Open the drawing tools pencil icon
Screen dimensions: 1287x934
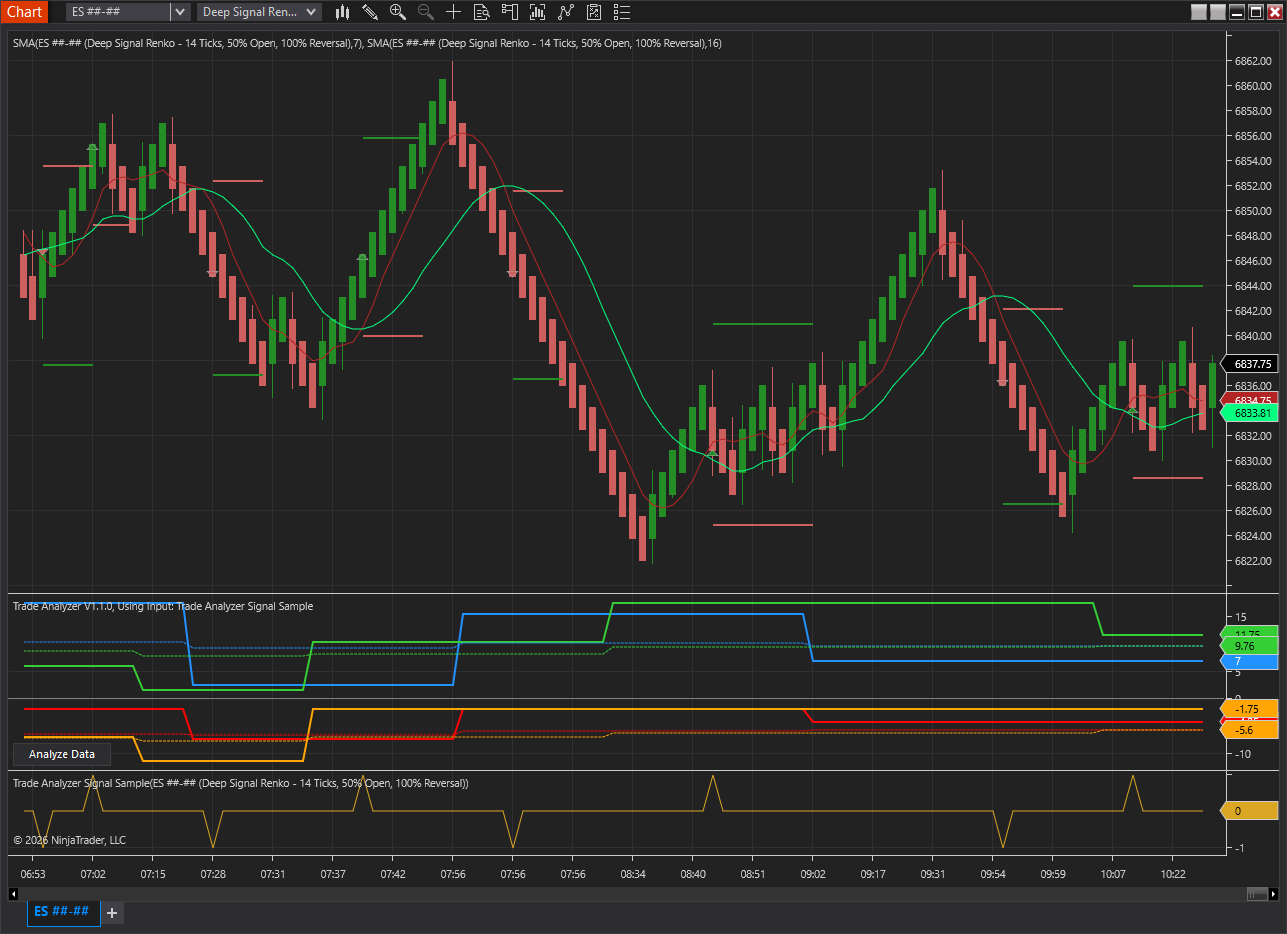coord(370,12)
